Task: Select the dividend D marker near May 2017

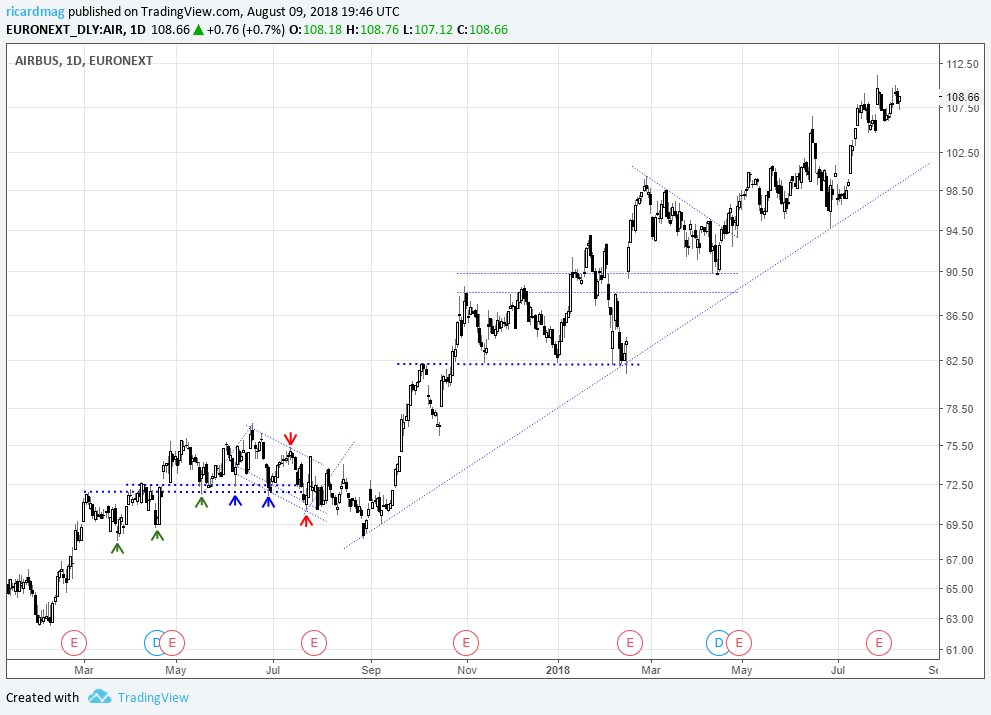Action: pos(152,643)
